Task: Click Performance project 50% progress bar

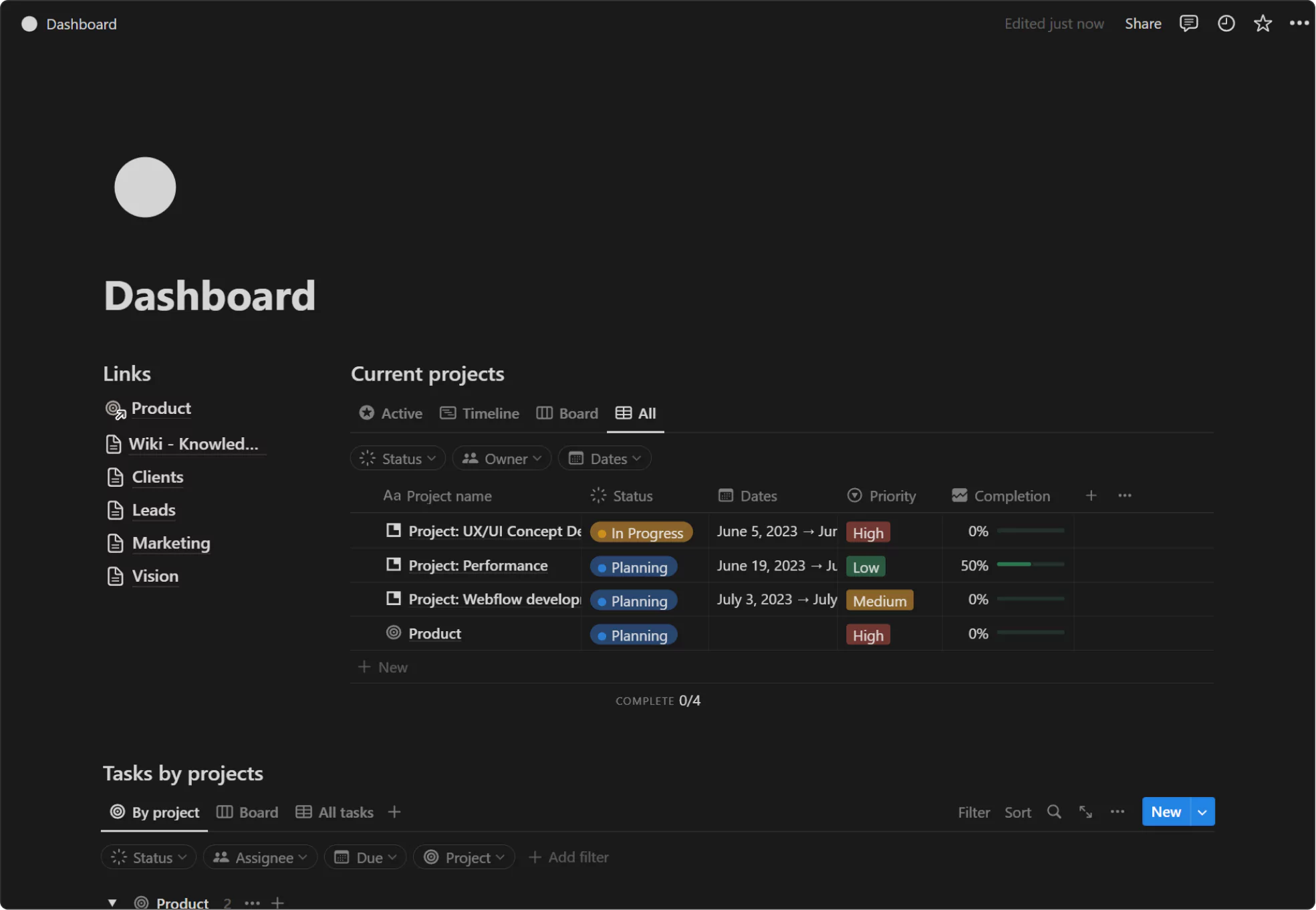Action: 1030,565
